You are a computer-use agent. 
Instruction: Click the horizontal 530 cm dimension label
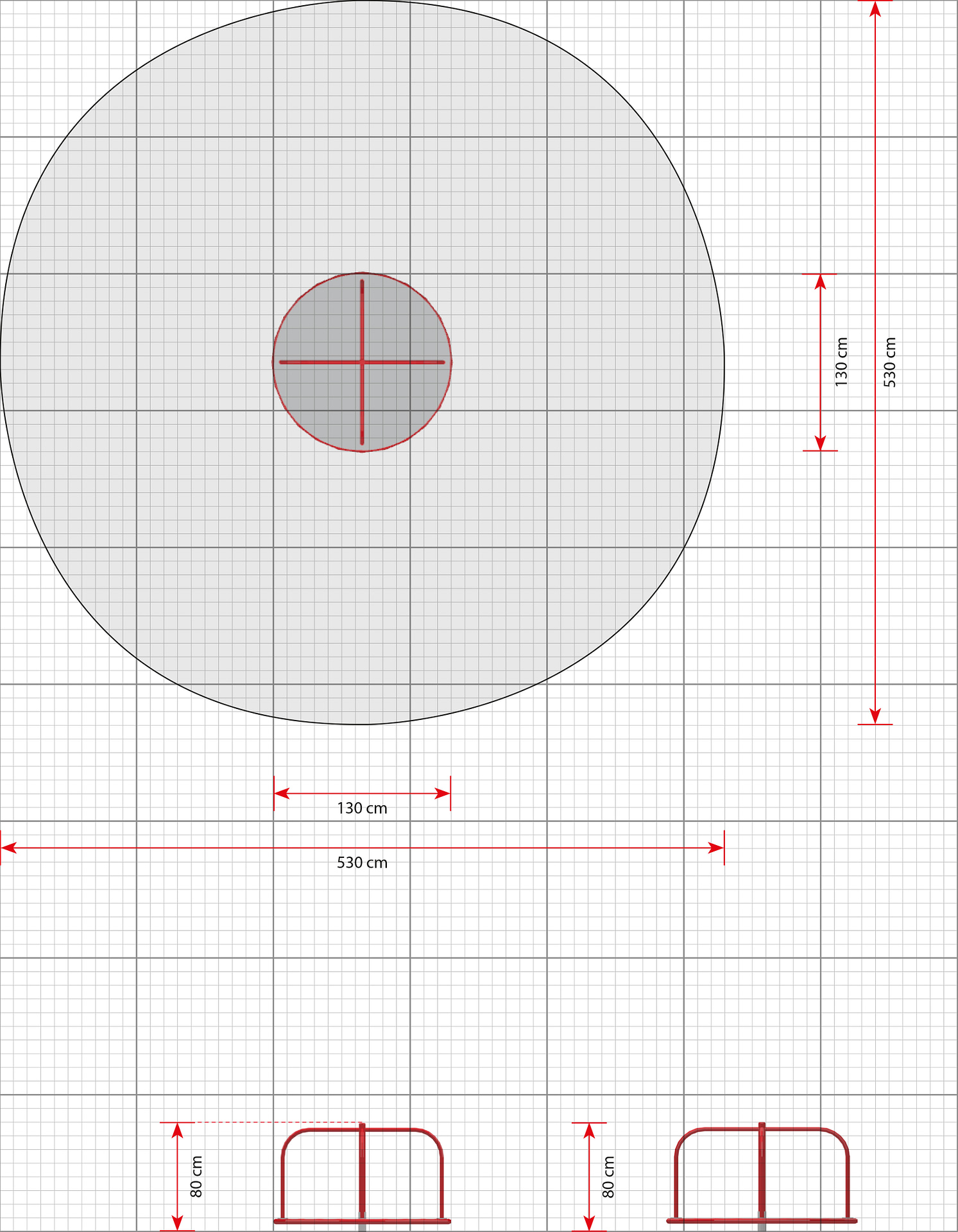(x=362, y=862)
